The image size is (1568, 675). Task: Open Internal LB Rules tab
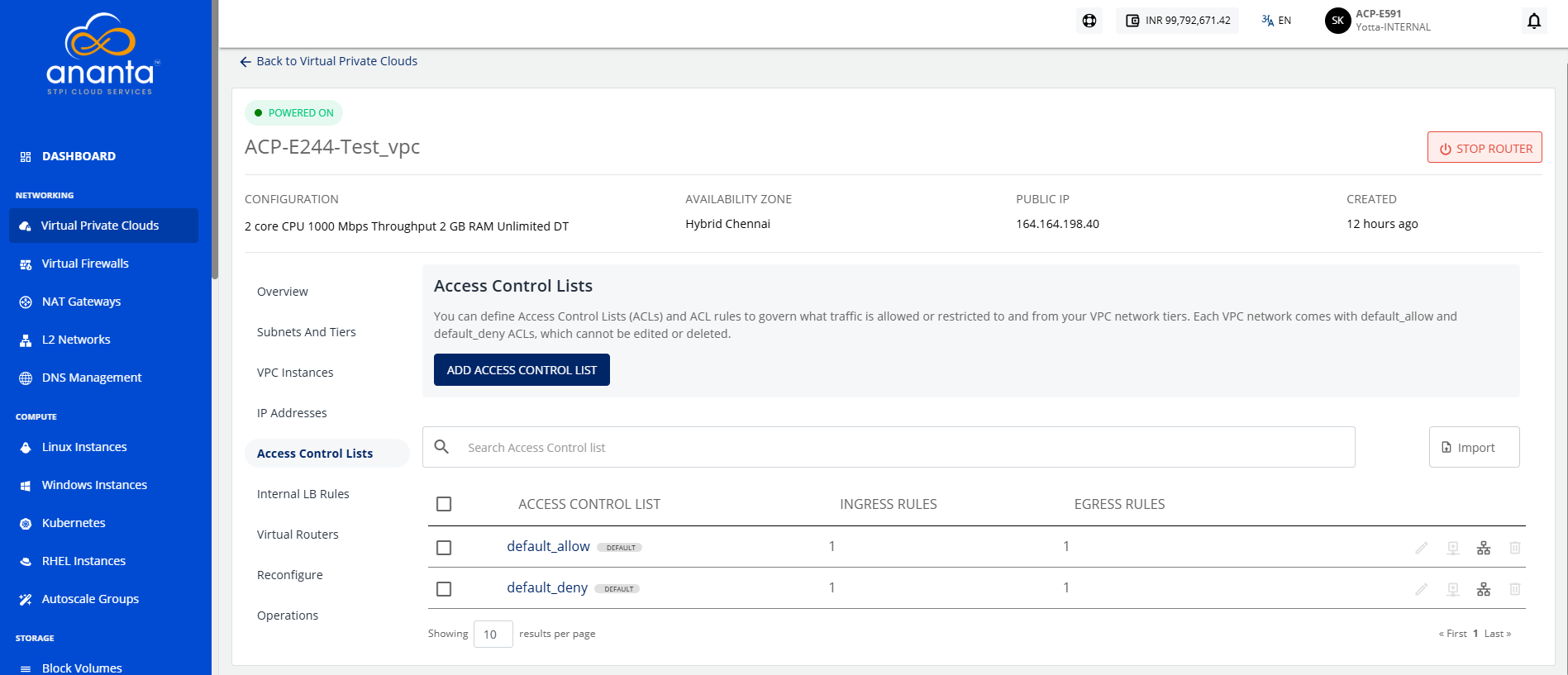pyautogui.click(x=303, y=494)
